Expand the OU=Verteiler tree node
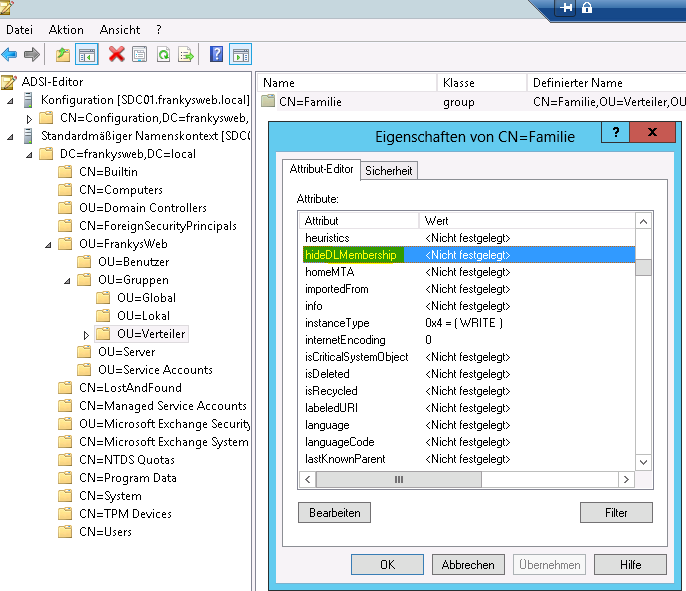 (x=86, y=334)
